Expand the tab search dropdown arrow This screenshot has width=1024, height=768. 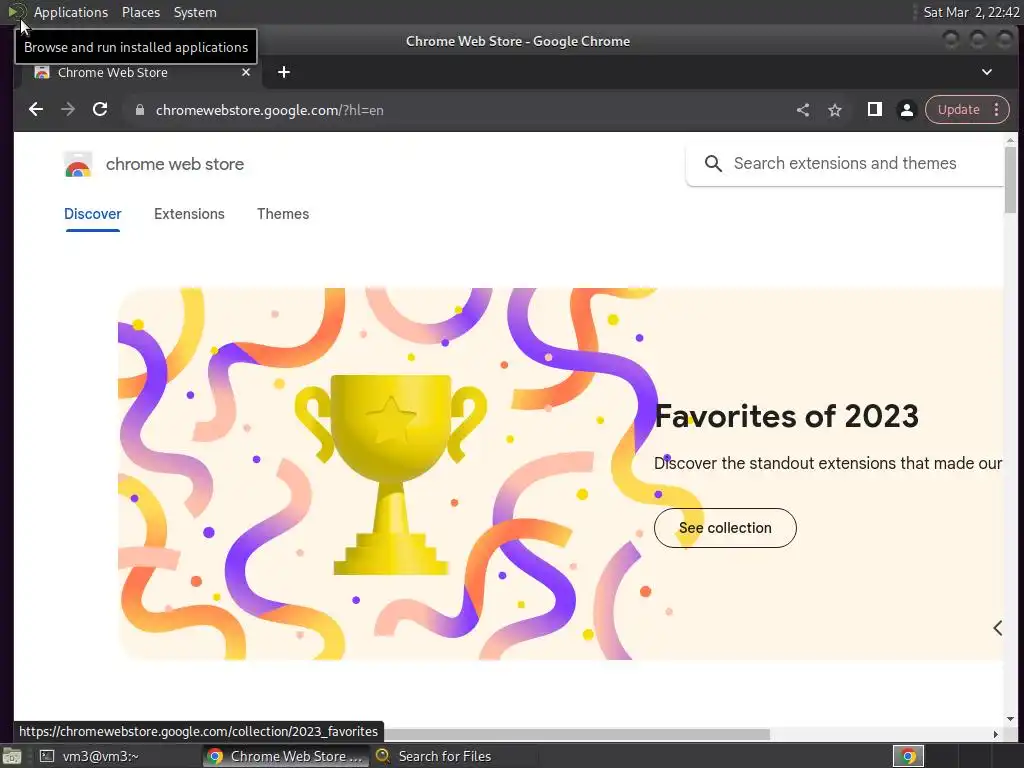coord(987,72)
